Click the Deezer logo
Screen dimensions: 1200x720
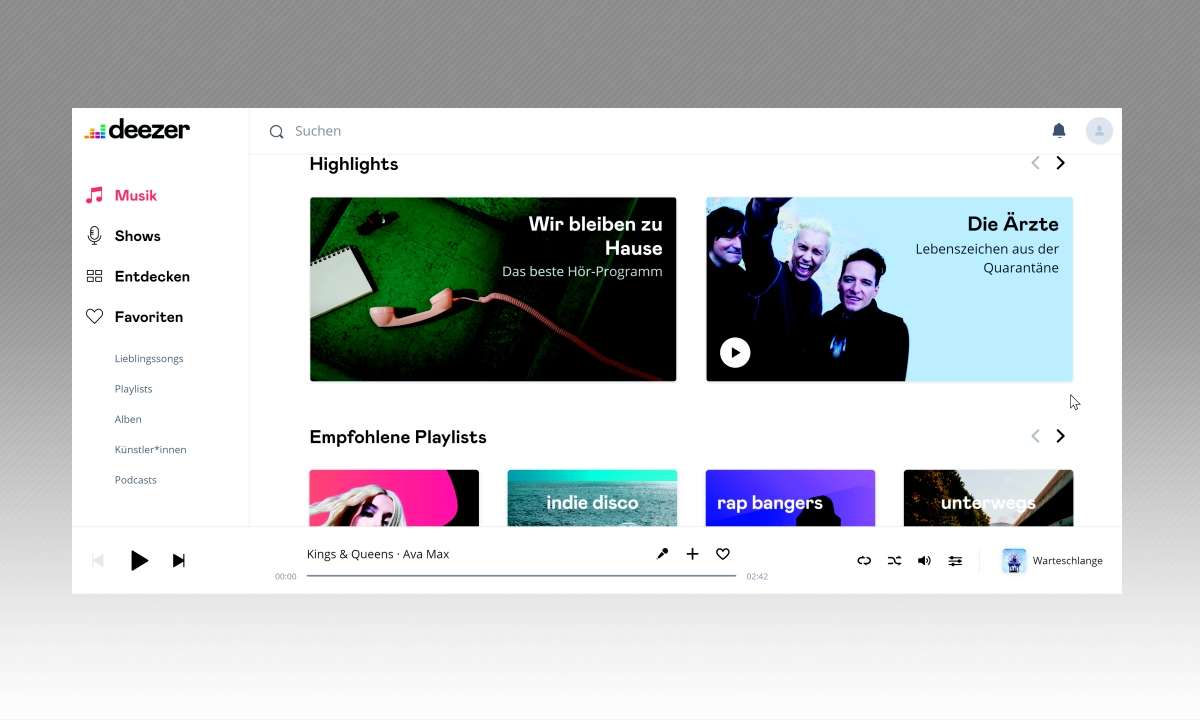click(x=137, y=129)
